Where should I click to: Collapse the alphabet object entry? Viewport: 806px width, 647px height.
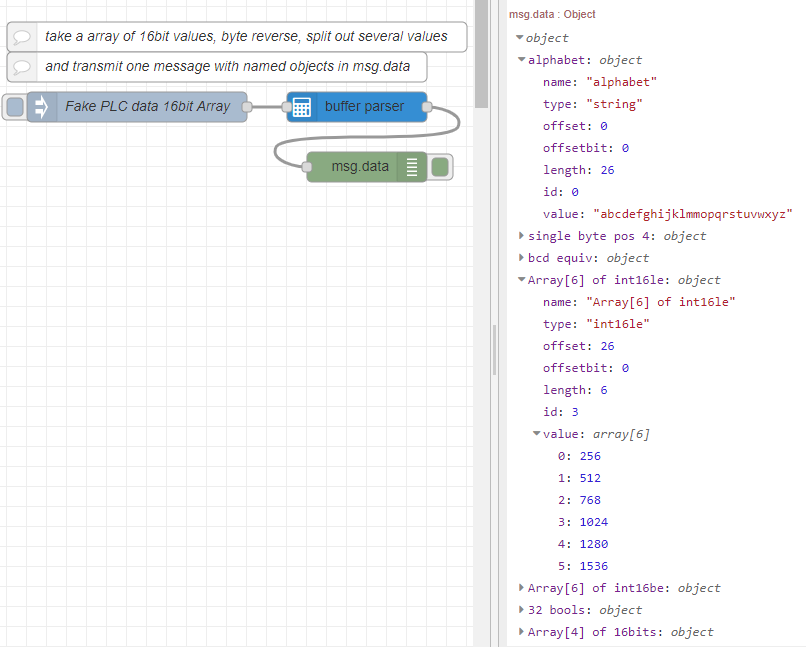521,60
